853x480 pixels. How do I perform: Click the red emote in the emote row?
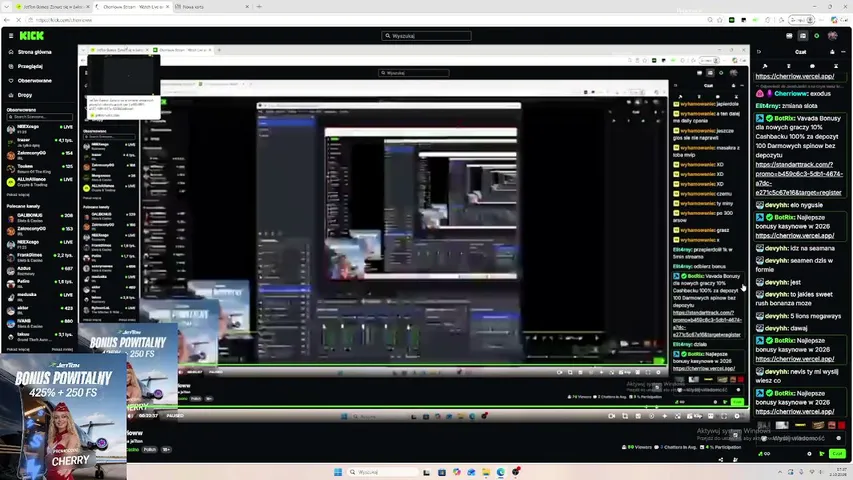coord(842,425)
